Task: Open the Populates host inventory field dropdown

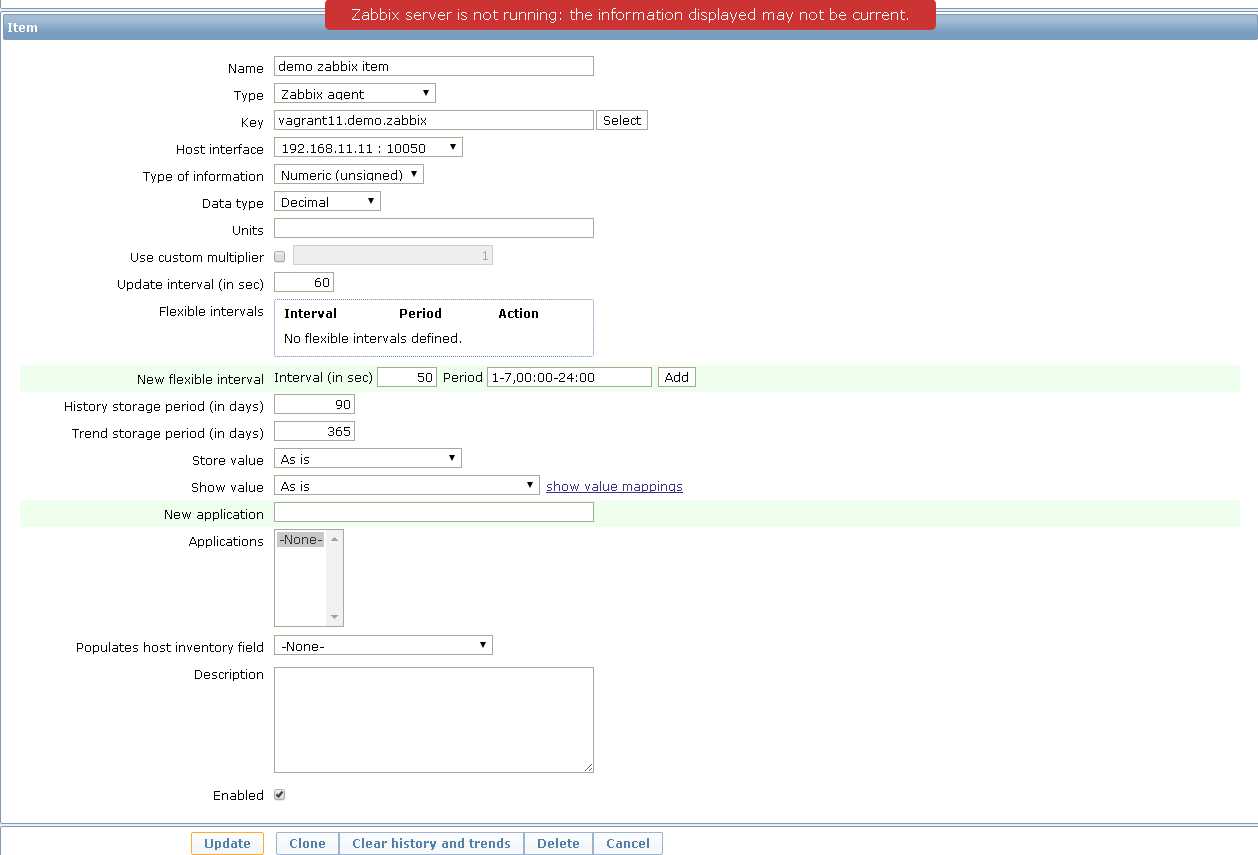Action: [383, 646]
